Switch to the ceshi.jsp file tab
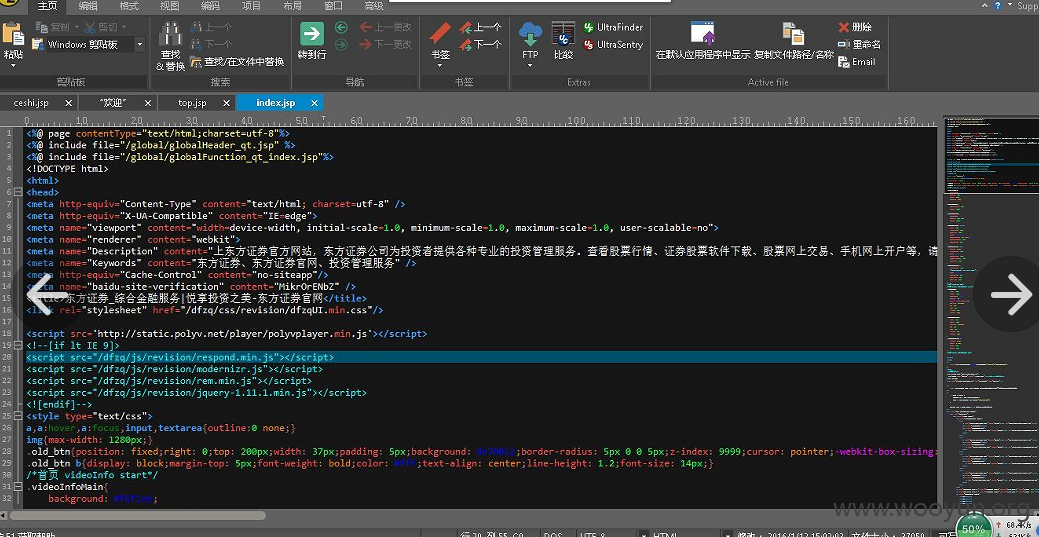Screen dimensions: 1039x537 [x=31, y=103]
